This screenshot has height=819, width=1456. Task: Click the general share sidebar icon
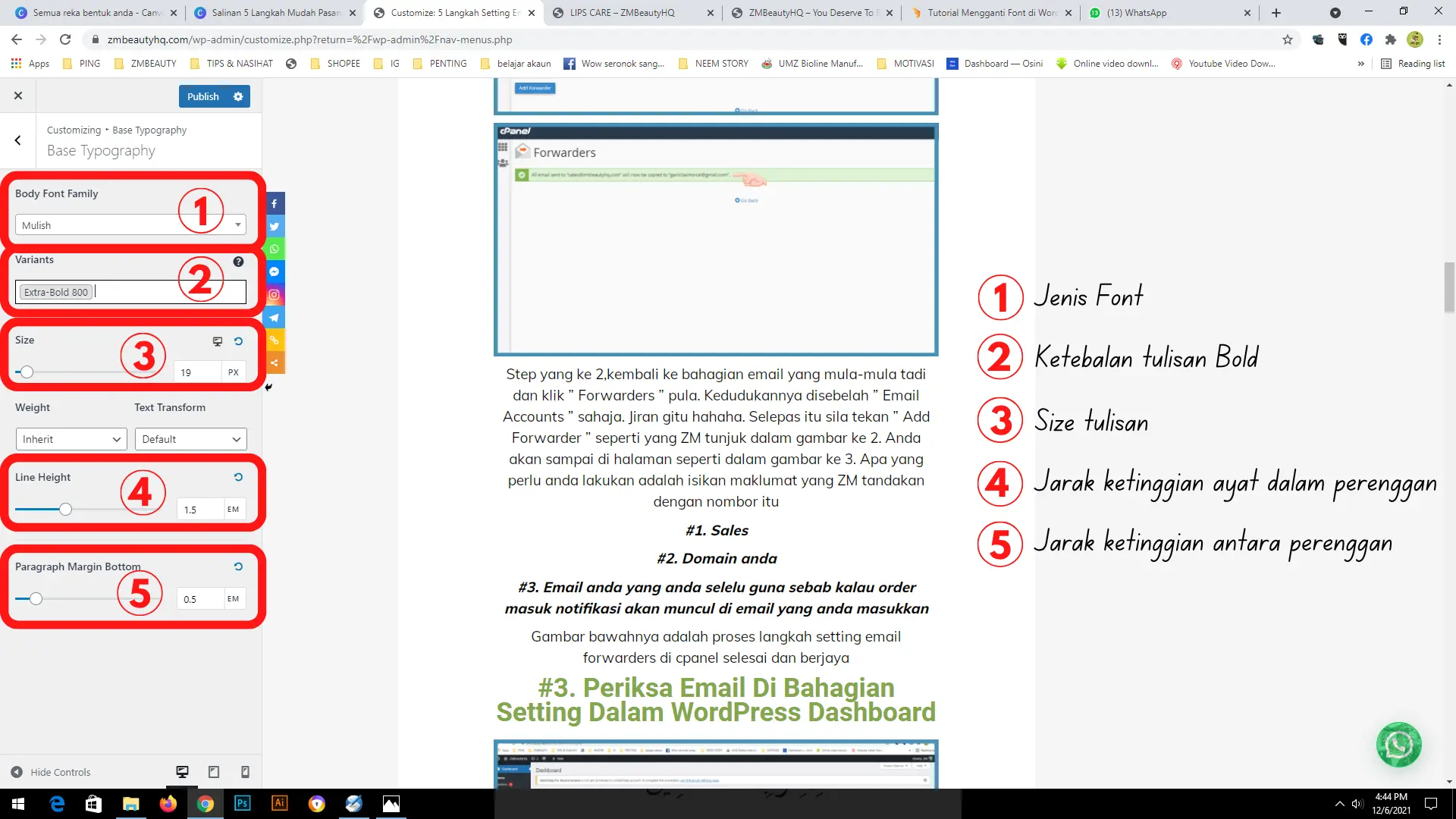pos(275,362)
